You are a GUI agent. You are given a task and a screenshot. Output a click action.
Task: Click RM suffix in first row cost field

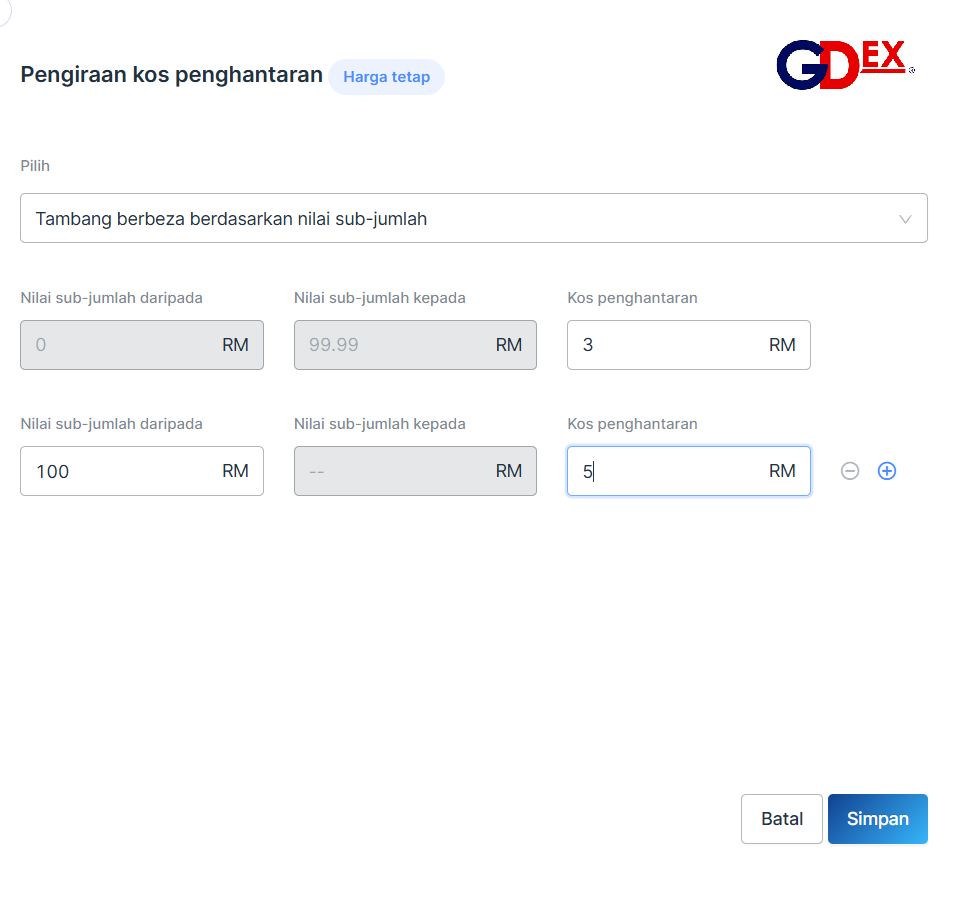(x=782, y=345)
